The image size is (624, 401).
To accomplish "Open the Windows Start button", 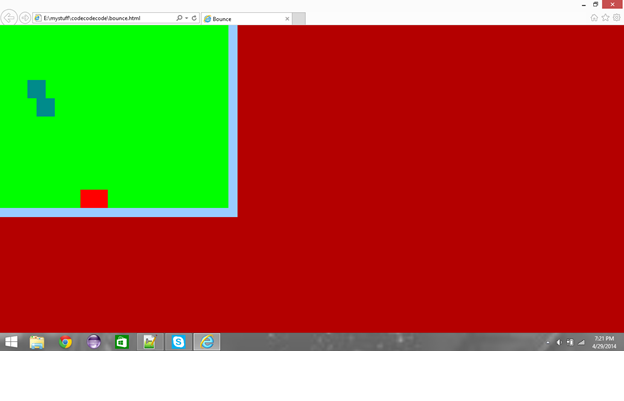I will (x=11, y=342).
